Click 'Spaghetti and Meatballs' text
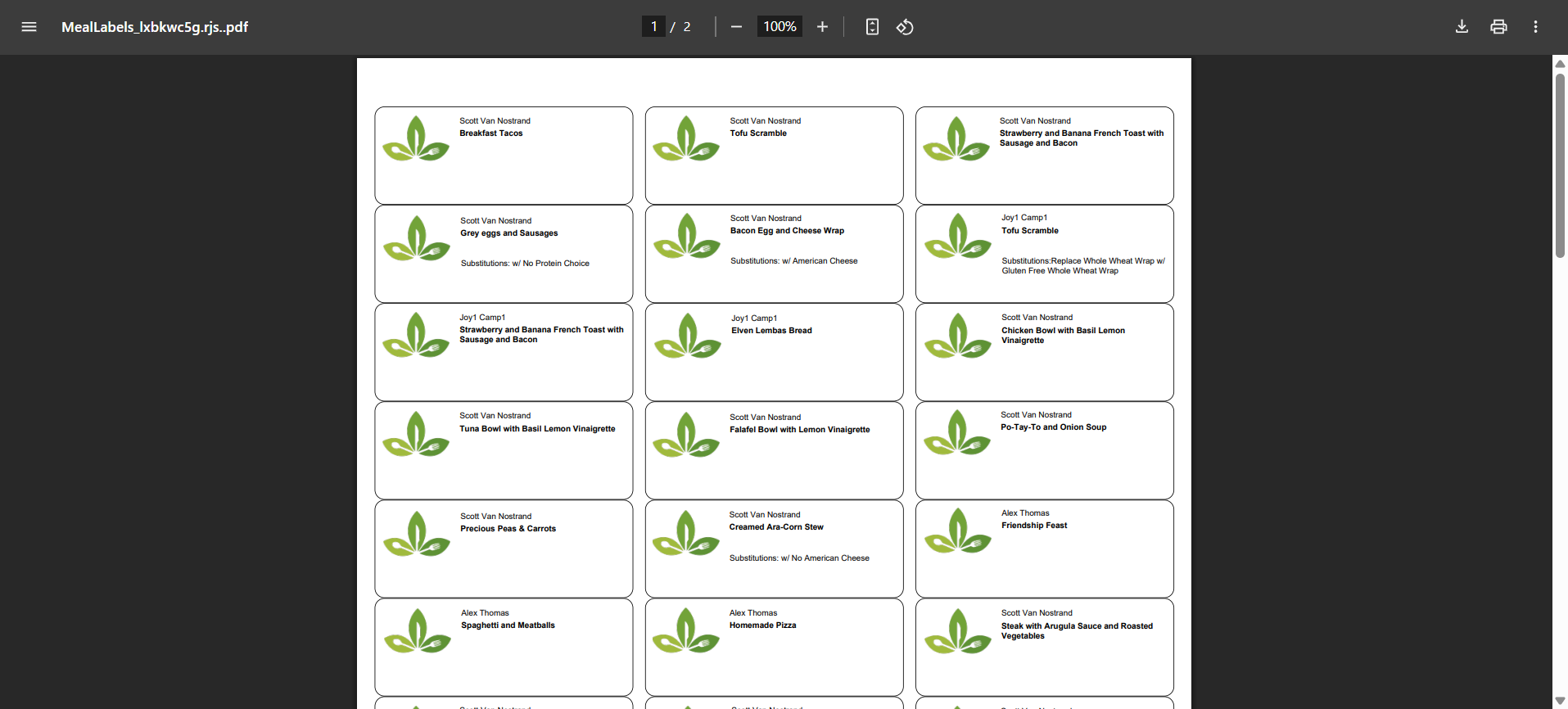The height and width of the screenshot is (709, 1568). pos(508,625)
